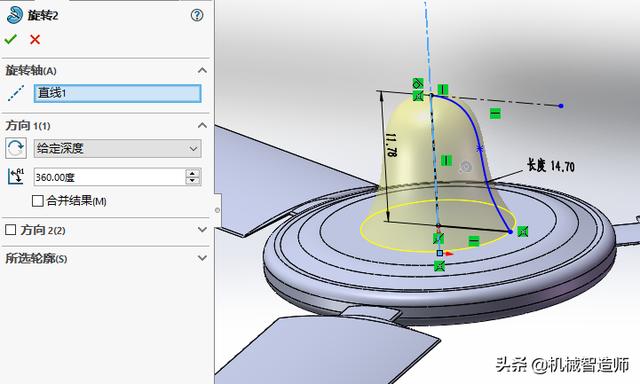Enable the 合并结果(M) checkbox
This screenshot has width=640, height=384.
coord(38,201)
